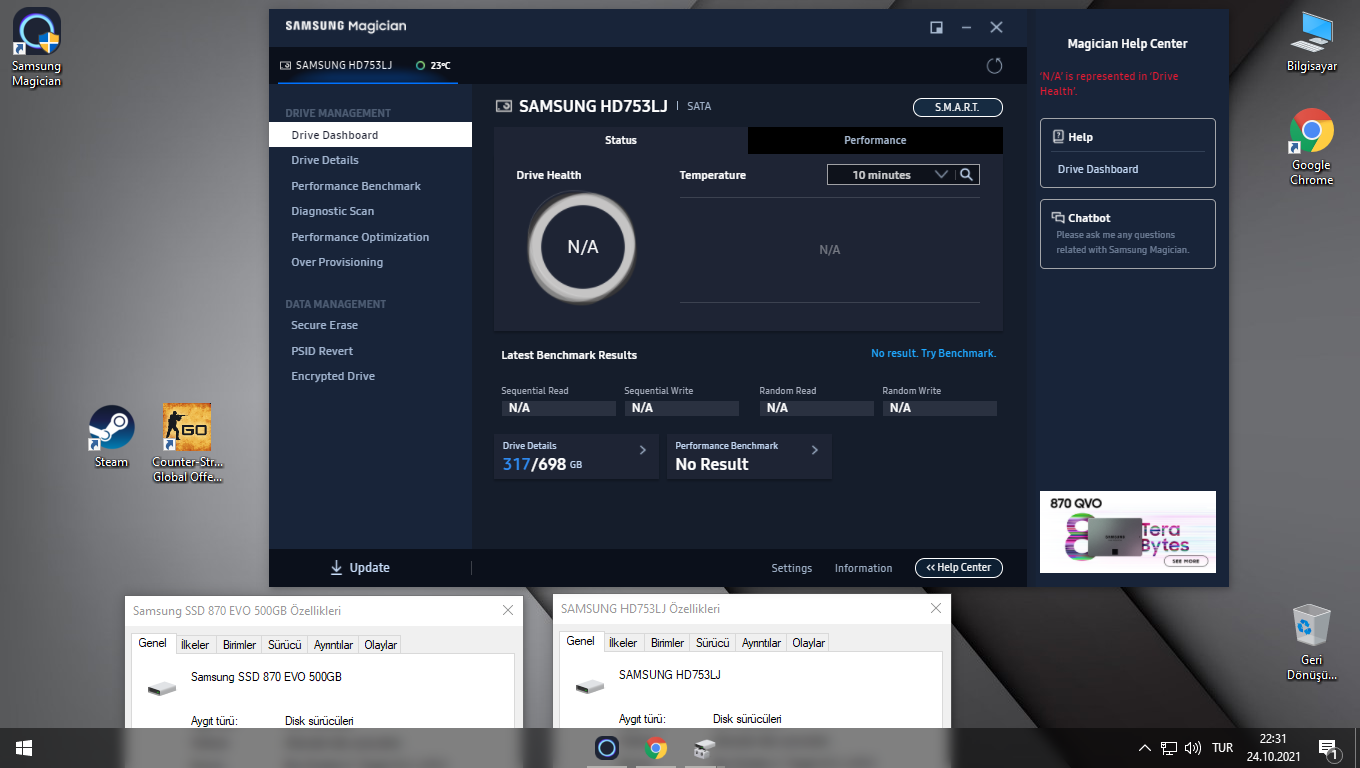
Task: Open Counter-Strike Global Offensive shortcut
Action: (x=187, y=443)
